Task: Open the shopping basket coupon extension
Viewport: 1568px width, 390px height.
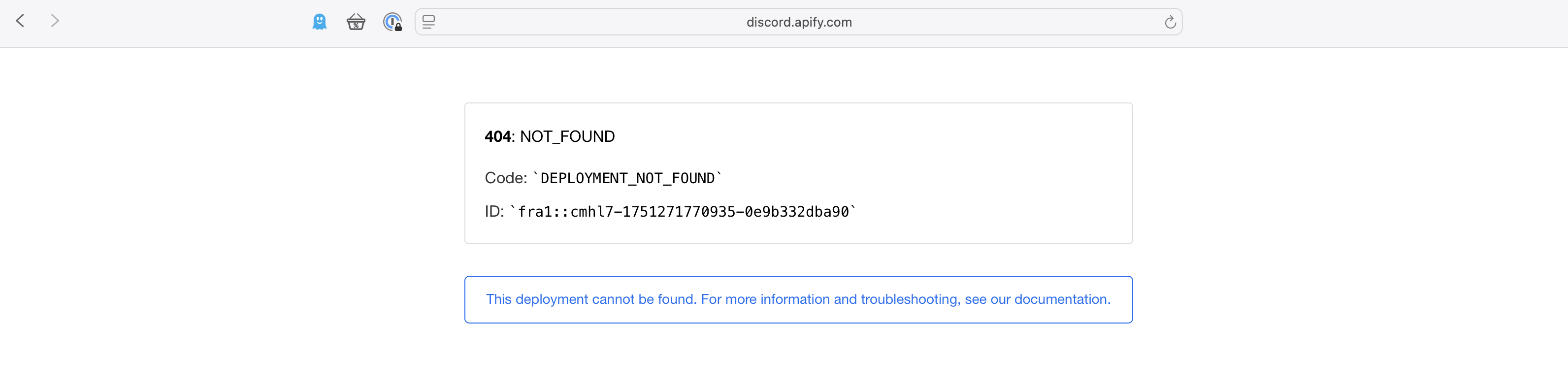Action: [356, 23]
